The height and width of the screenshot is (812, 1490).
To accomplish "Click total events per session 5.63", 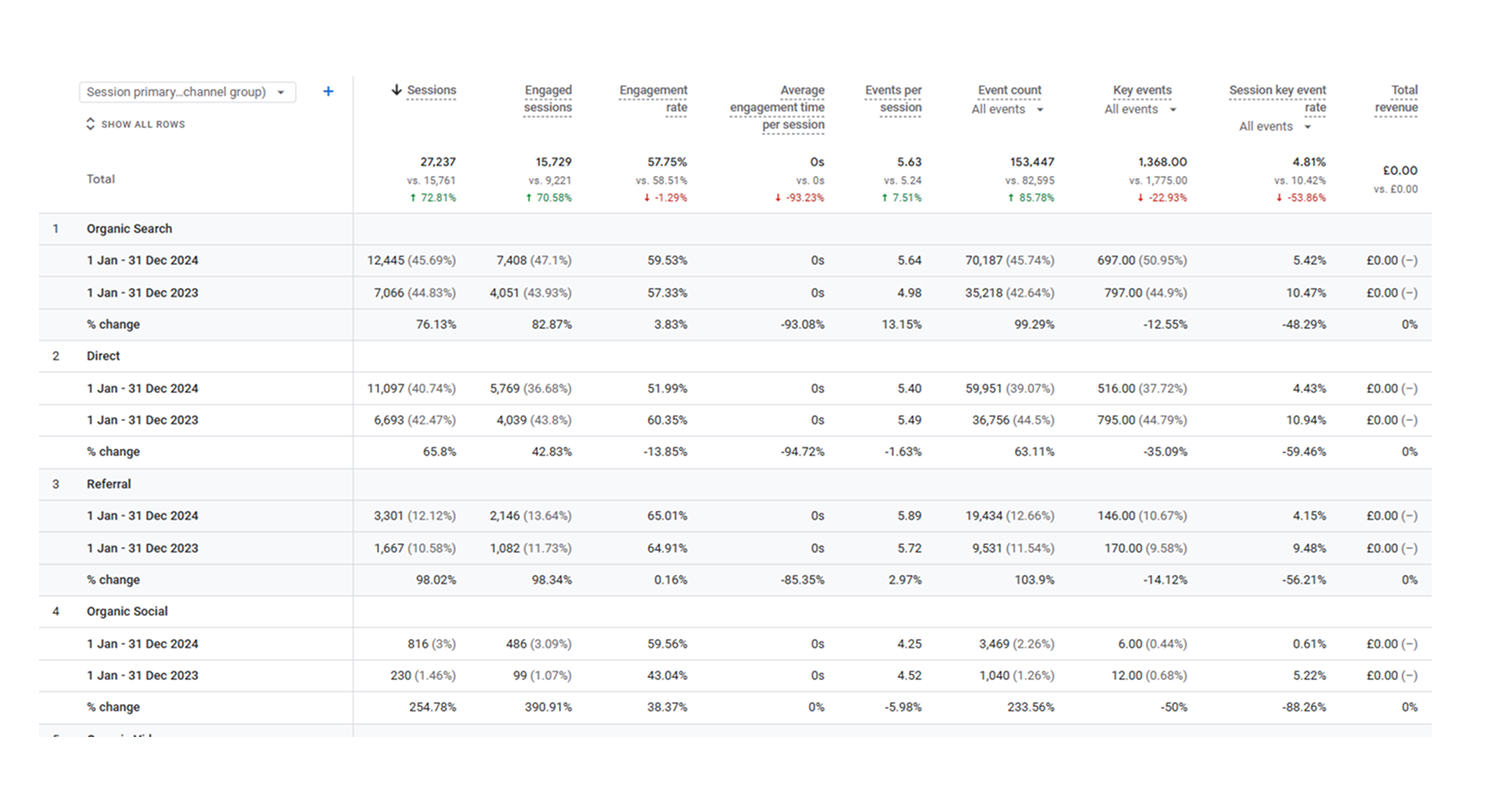I will (909, 161).
